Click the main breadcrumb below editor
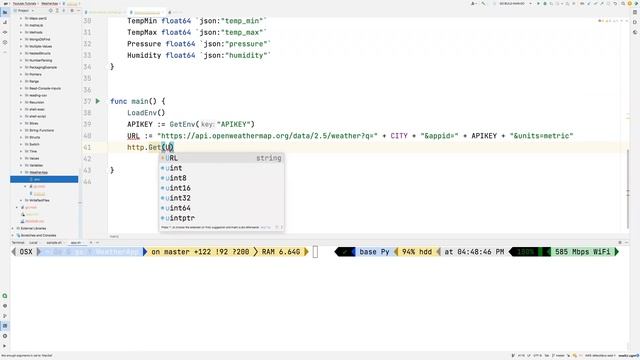This screenshot has width=640, height=360. tap(114, 236)
